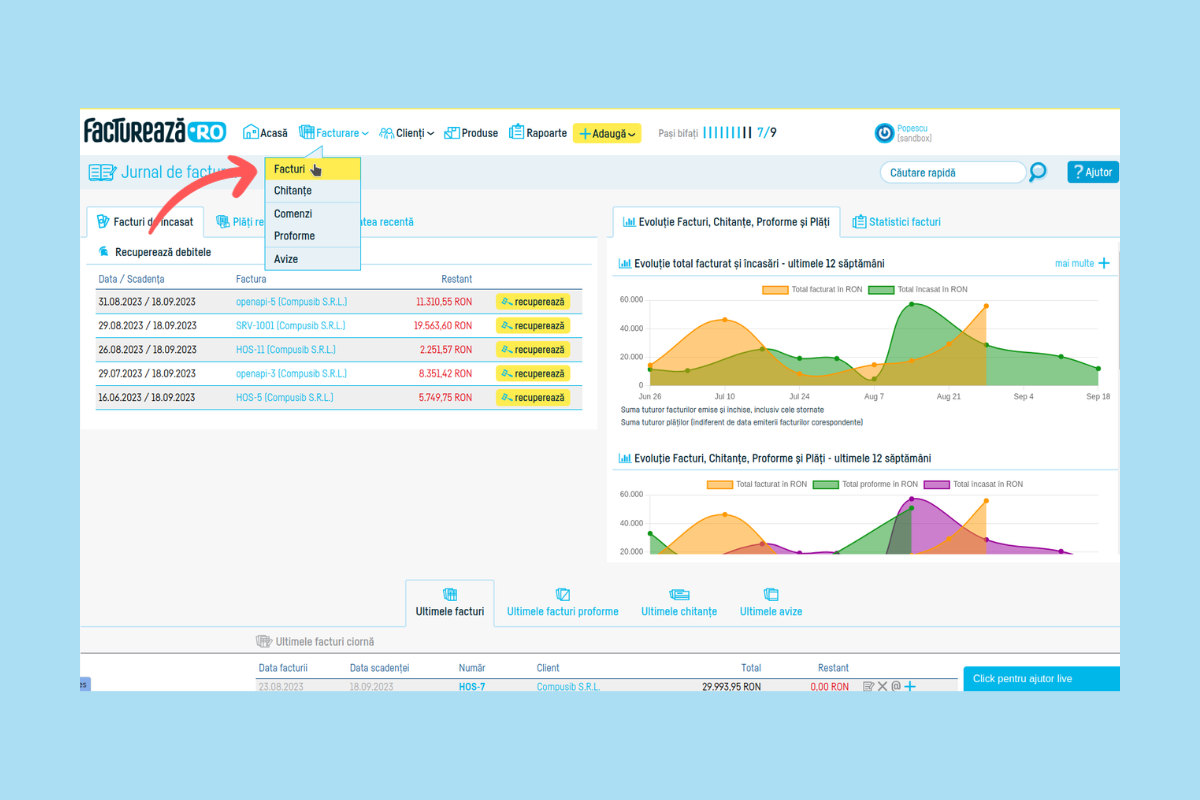Click the email @ icon for HOS-7
Screen dimensions: 1200x800
pos(896,687)
